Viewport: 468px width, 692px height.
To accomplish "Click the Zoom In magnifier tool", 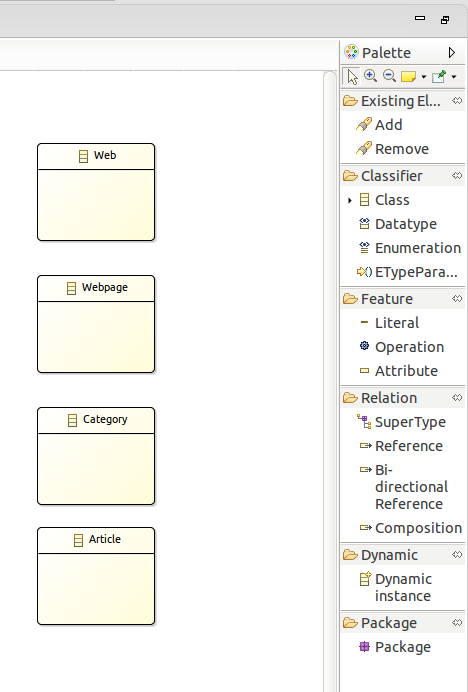I will pos(370,76).
